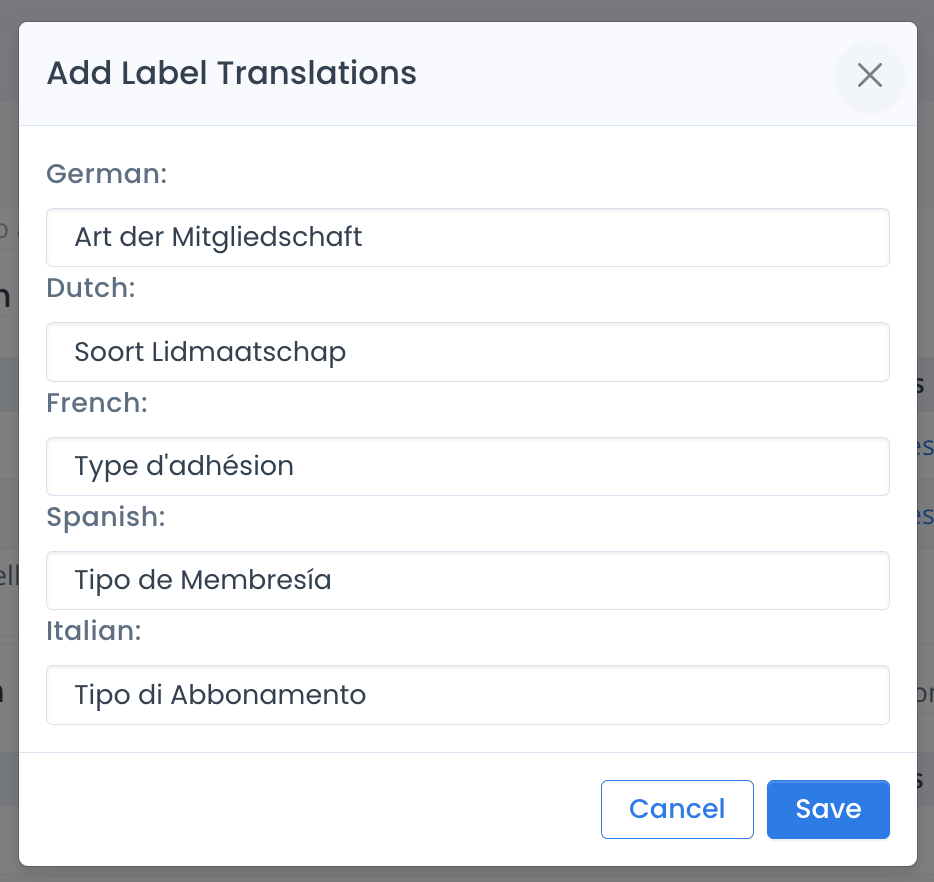Click the 'Spanish:' field label
Viewport: 934px width, 882px height.
(x=106, y=517)
